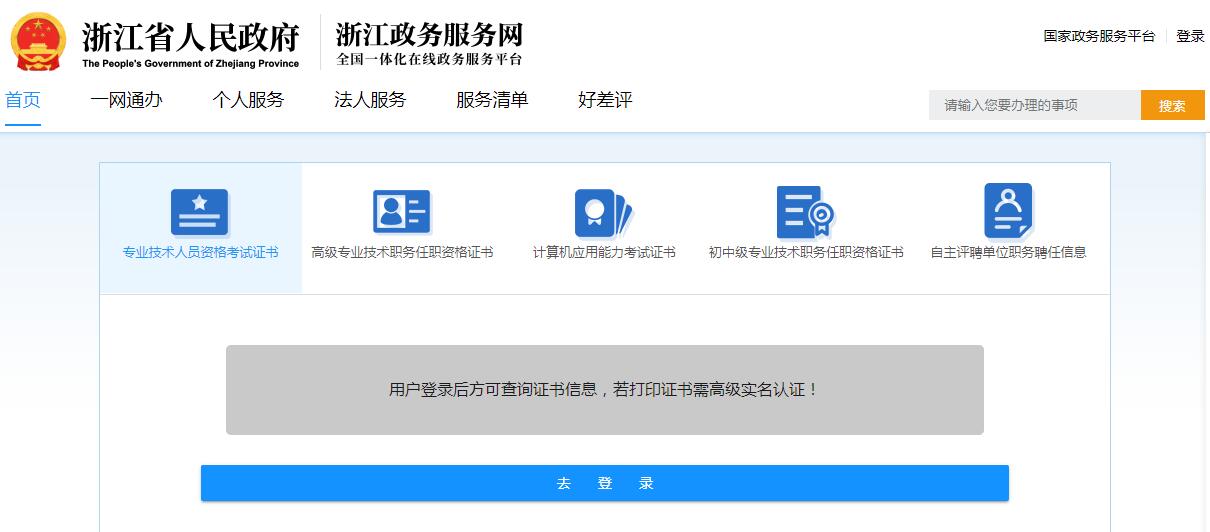This screenshot has height=532, width=1210.
Task: Select the 高级专业技术职务任职资格证书 ID card icon
Action: 402,212
